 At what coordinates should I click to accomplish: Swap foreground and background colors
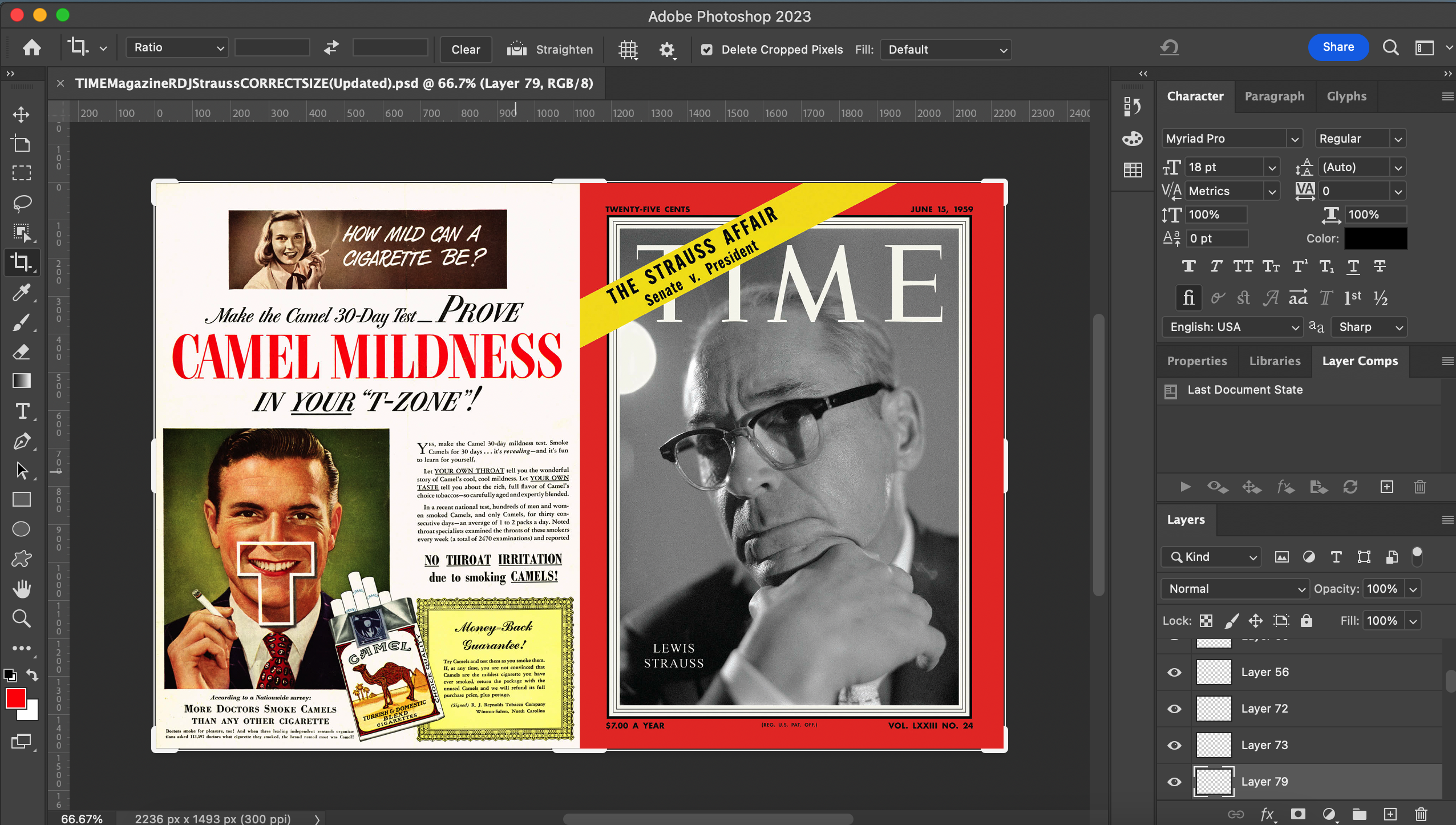click(x=33, y=675)
